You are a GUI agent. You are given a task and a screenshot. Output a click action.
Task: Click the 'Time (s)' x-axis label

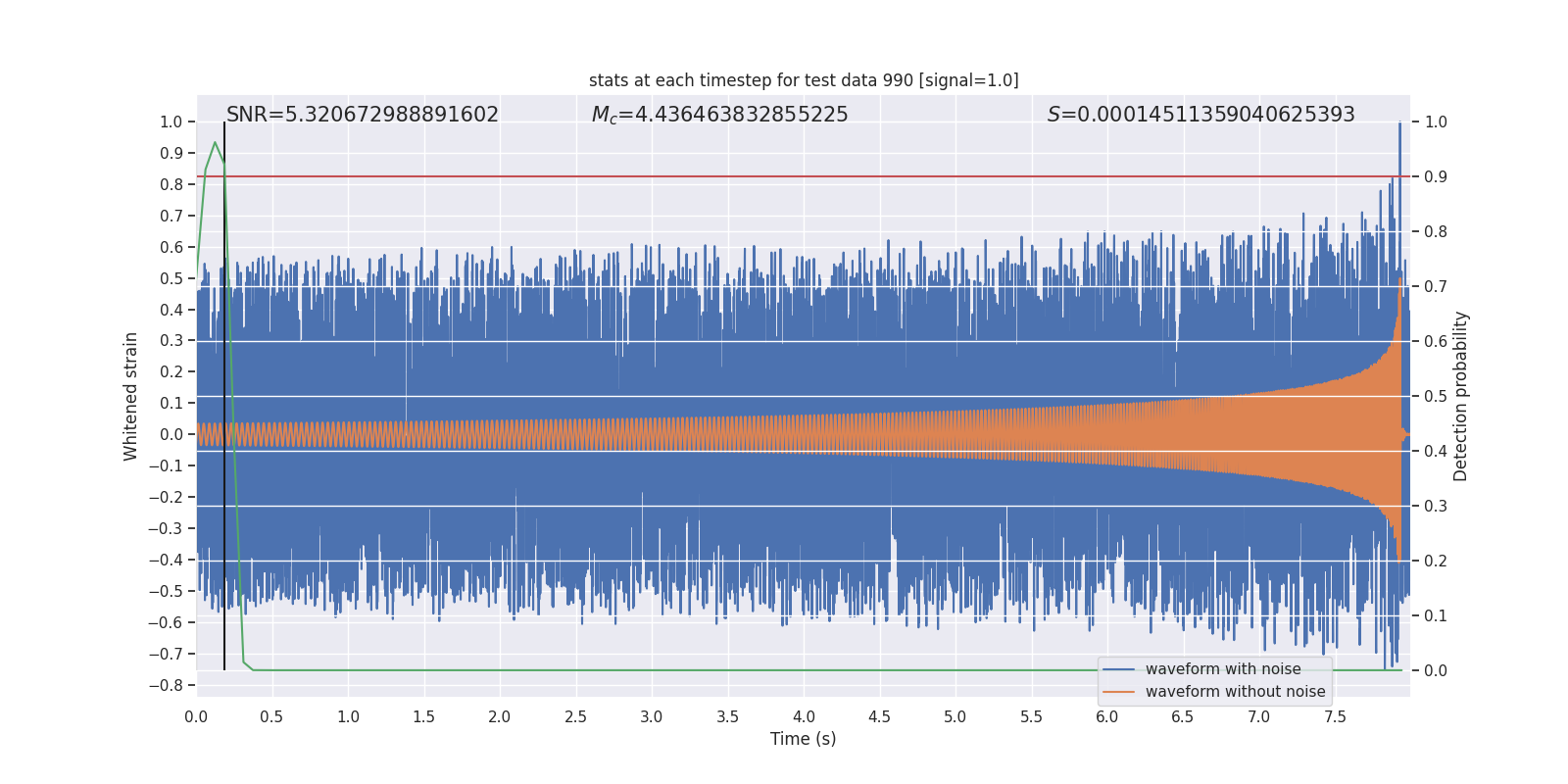click(x=803, y=739)
